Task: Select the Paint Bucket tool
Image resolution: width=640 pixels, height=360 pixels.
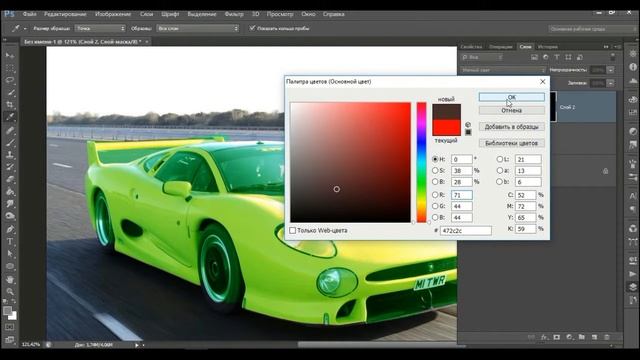Action: [10, 192]
